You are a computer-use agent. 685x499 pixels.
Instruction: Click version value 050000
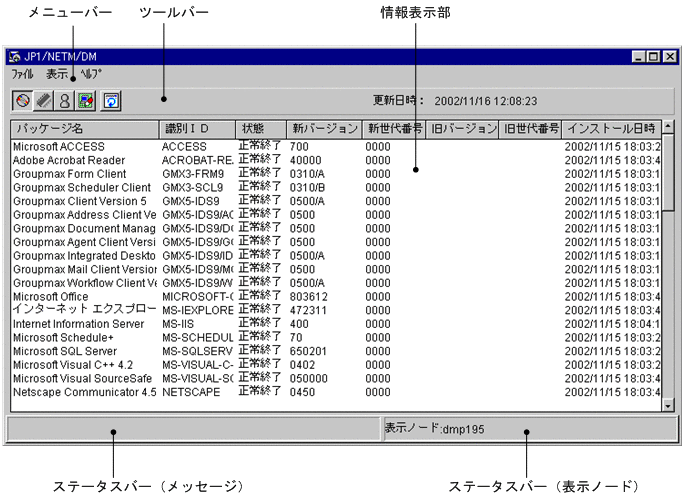(308, 378)
